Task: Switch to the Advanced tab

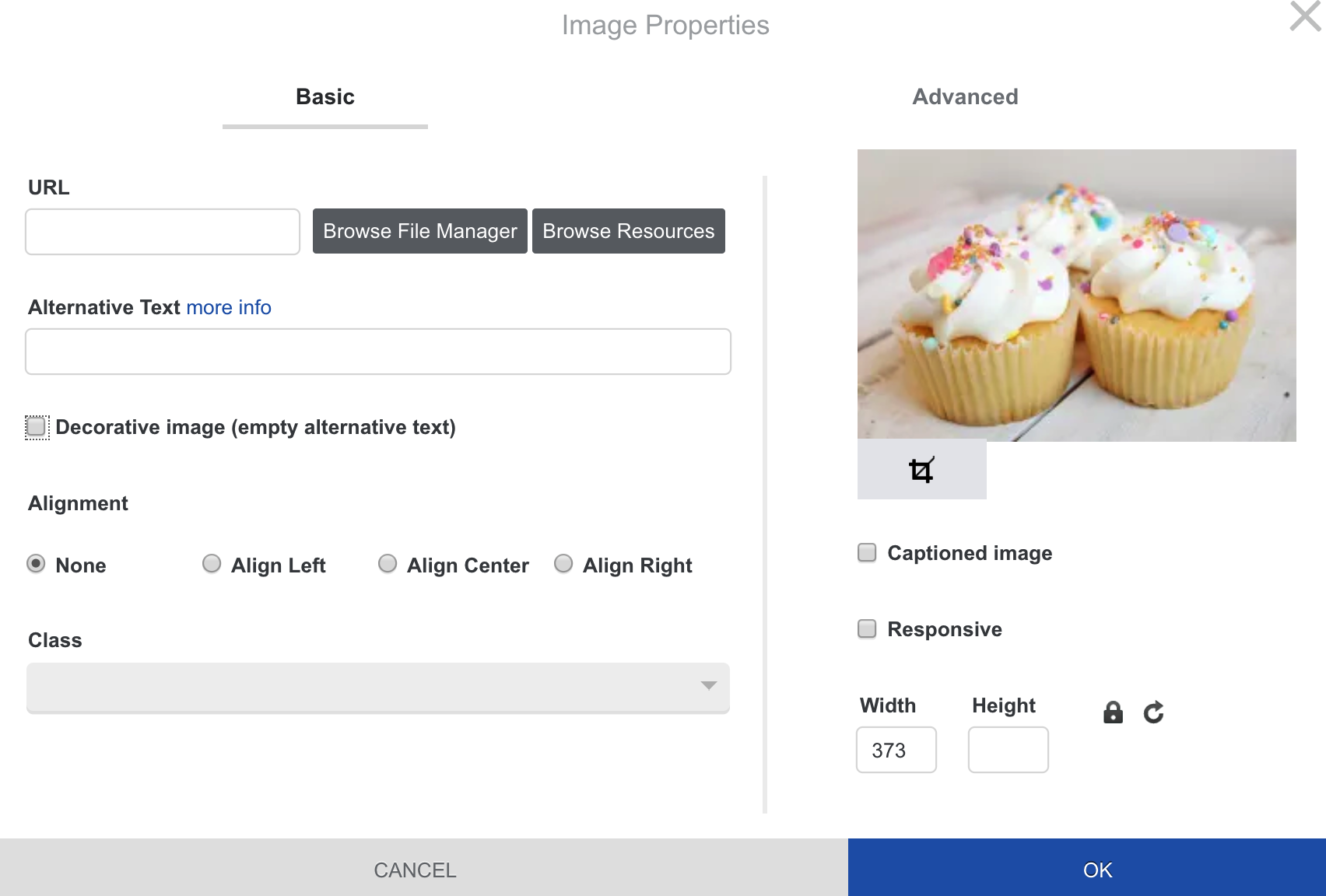Action: pyautogui.click(x=965, y=97)
